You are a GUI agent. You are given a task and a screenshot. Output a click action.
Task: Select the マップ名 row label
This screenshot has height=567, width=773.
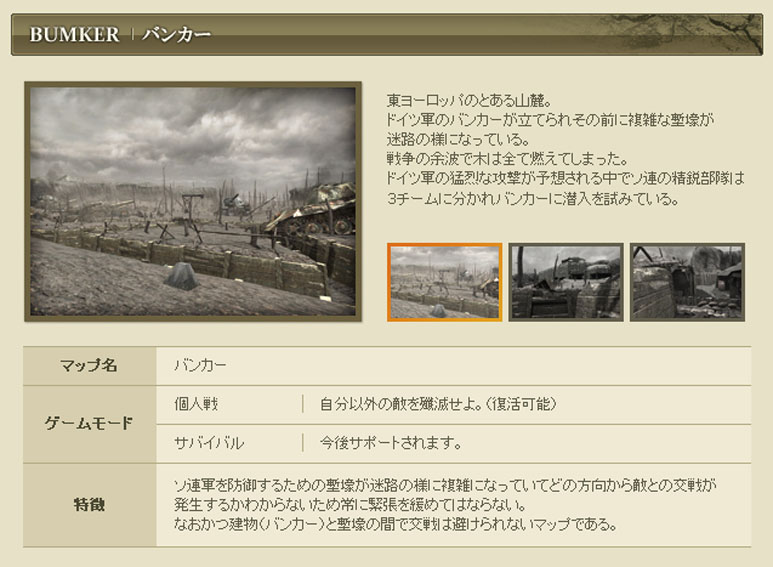click(x=89, y=365)
